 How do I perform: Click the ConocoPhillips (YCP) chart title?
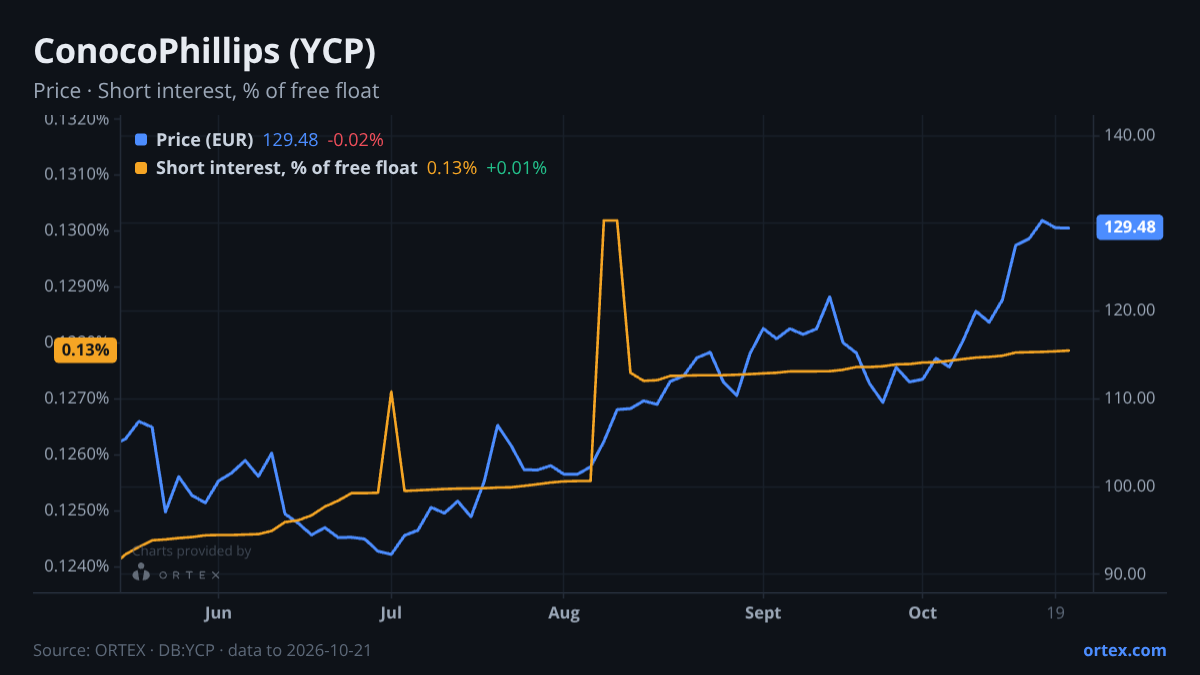(x=205, y=51)
